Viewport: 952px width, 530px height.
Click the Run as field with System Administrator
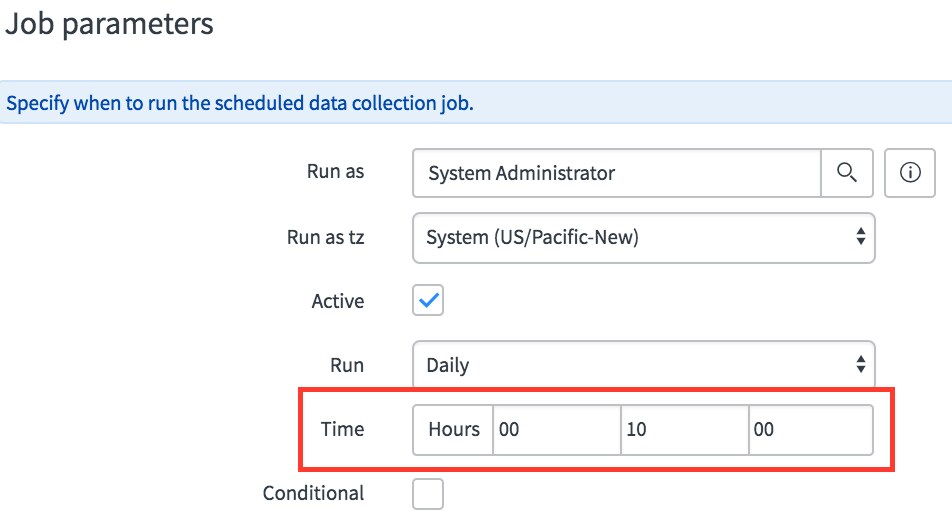point(617,173)
